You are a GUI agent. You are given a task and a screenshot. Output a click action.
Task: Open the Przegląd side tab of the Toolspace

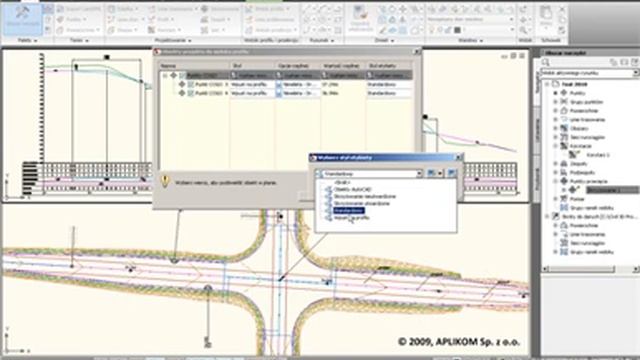click(x=537, y=179)
